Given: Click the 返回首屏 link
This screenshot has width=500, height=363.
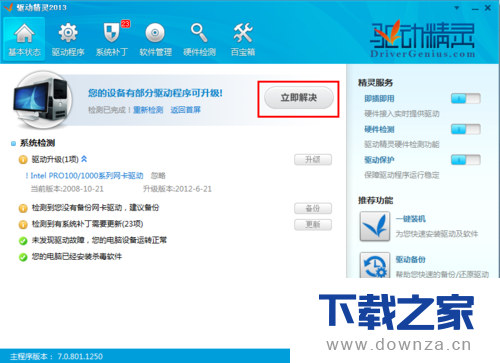Looking at the screenshot, I should click(x=185, y=110).
